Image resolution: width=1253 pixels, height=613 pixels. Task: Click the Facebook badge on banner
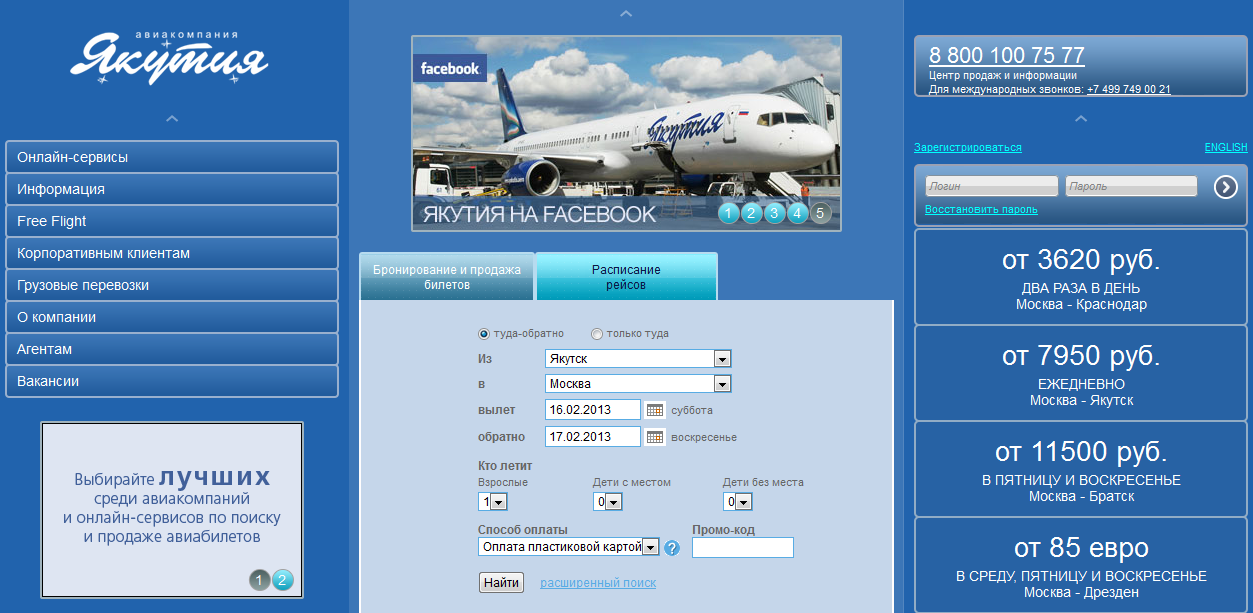coord(450,69)
